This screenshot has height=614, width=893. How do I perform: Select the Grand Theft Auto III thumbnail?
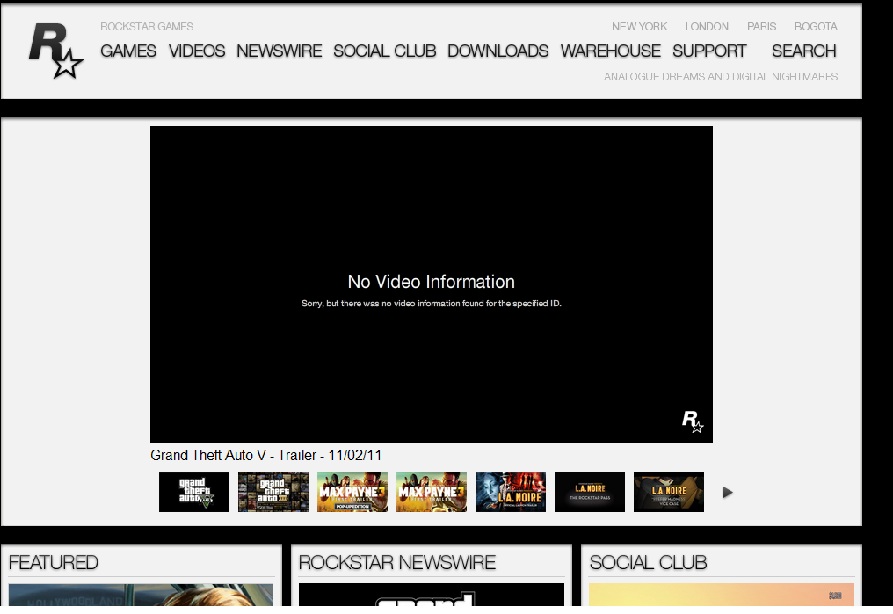pos(273,492)
